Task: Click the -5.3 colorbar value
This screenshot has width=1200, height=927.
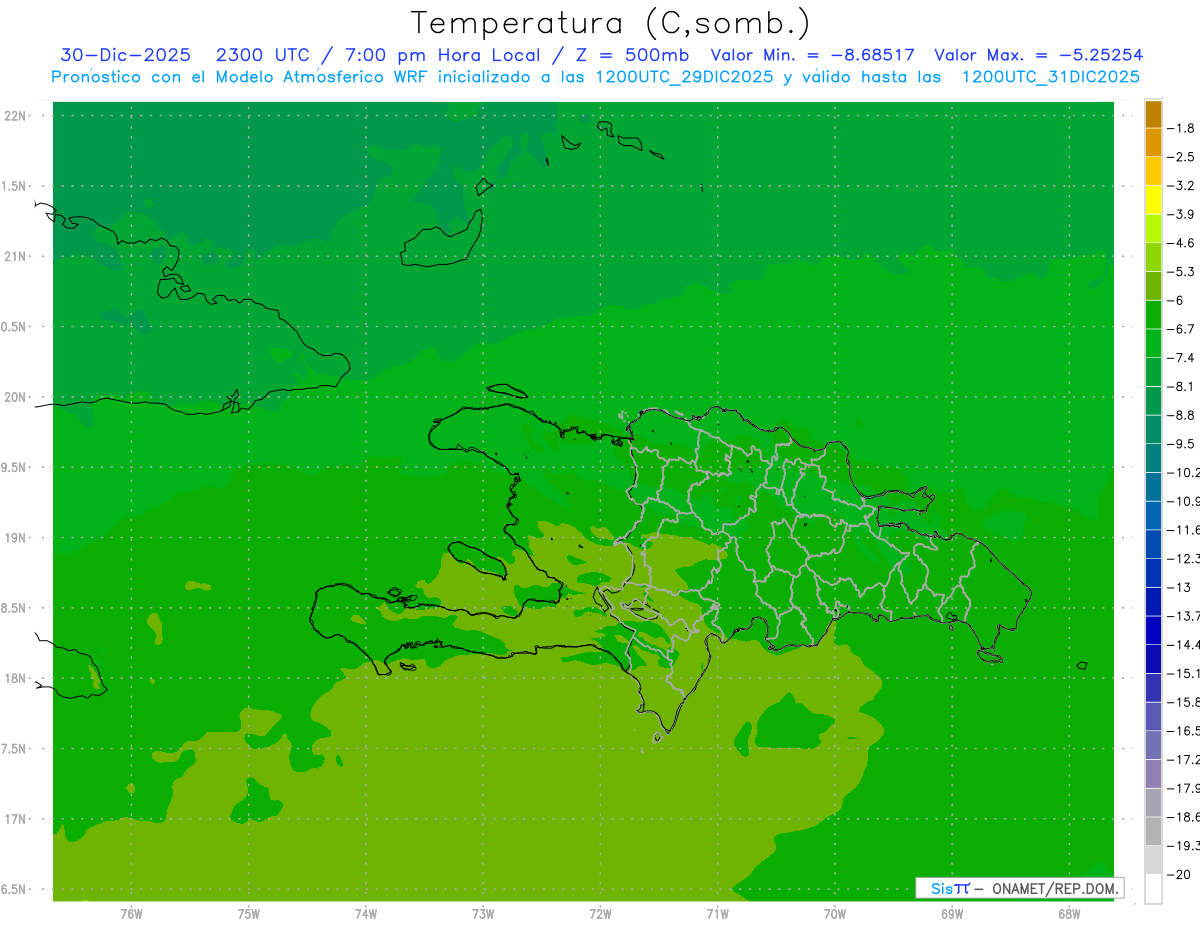Action: point(1181,272)
